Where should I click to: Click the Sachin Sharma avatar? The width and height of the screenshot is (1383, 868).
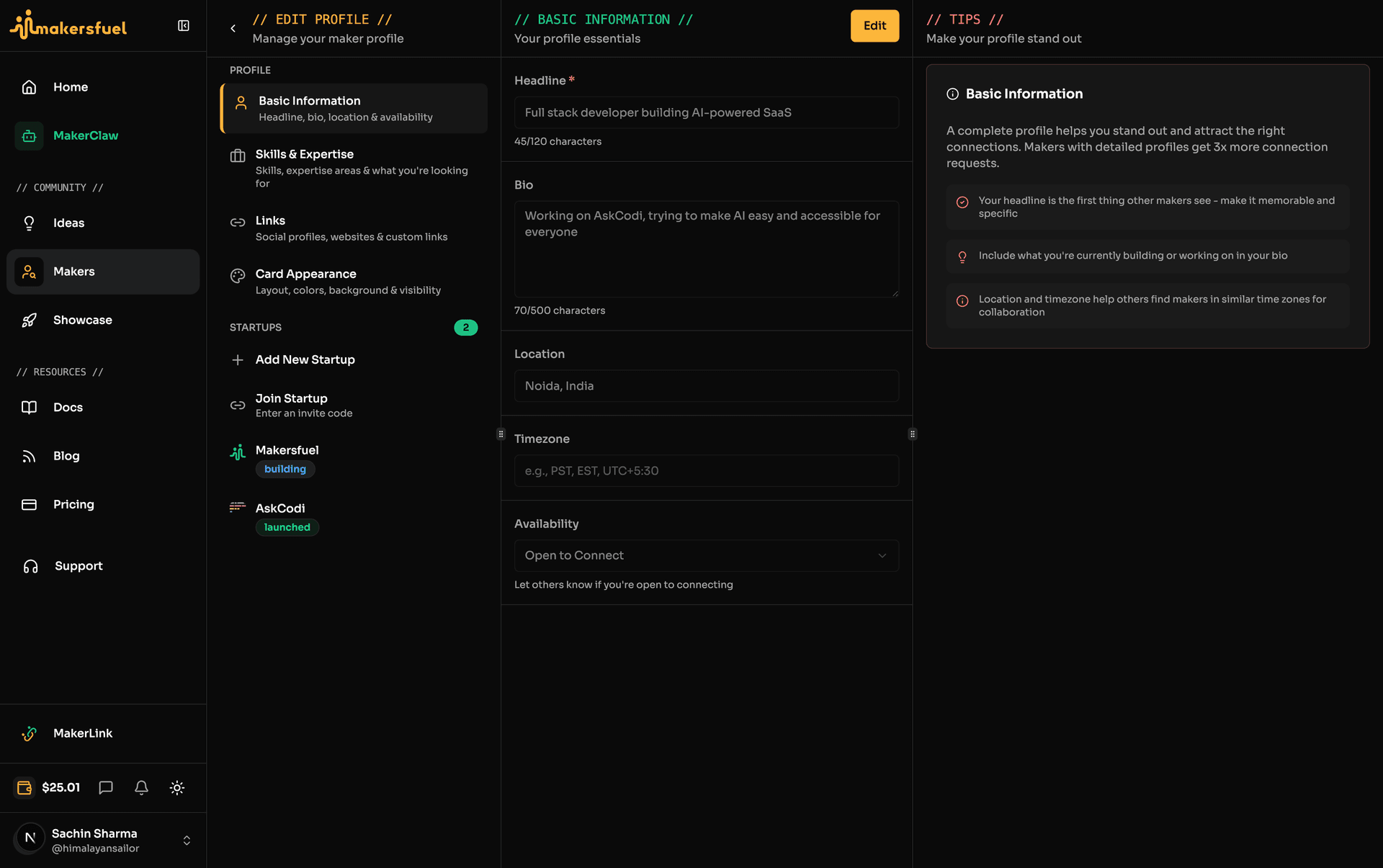coord(30,838)
